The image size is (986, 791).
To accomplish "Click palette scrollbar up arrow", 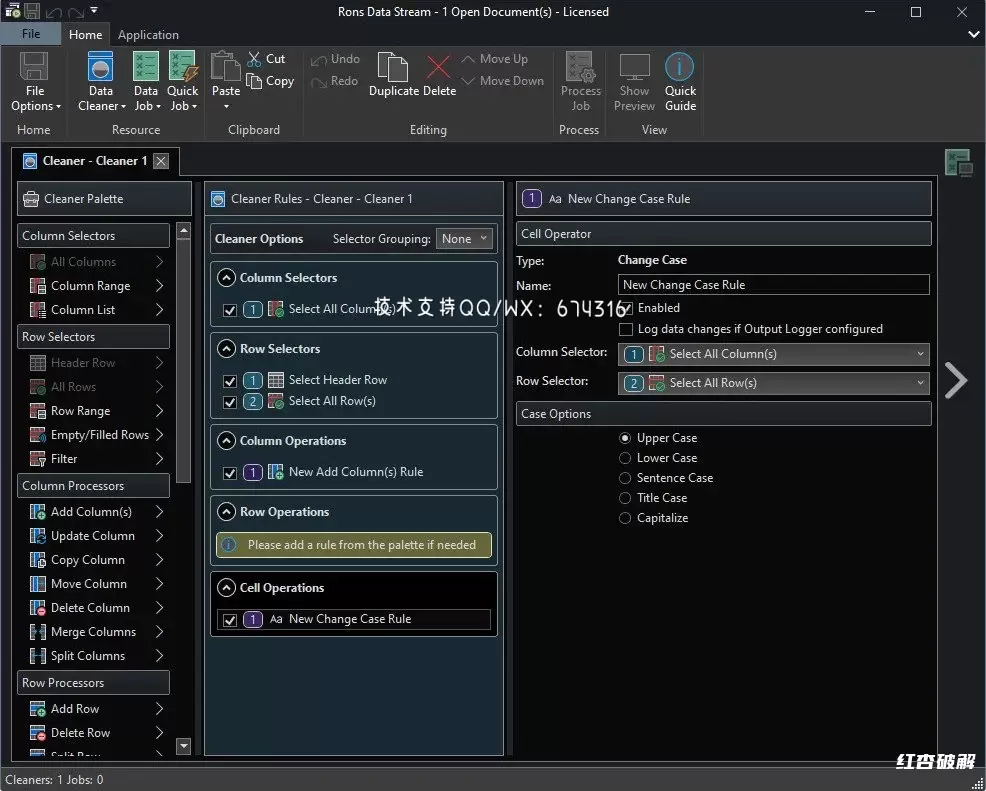I will (x=184, y=231).
